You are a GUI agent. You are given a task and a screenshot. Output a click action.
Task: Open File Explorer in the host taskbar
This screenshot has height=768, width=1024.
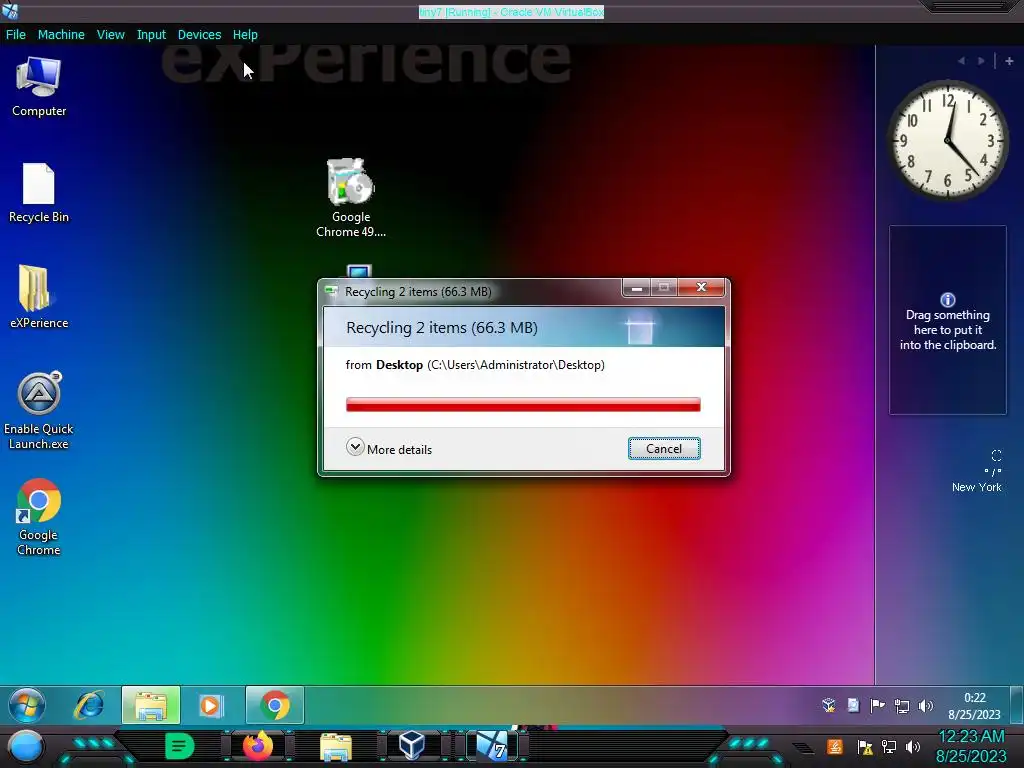tap(336, 747)
